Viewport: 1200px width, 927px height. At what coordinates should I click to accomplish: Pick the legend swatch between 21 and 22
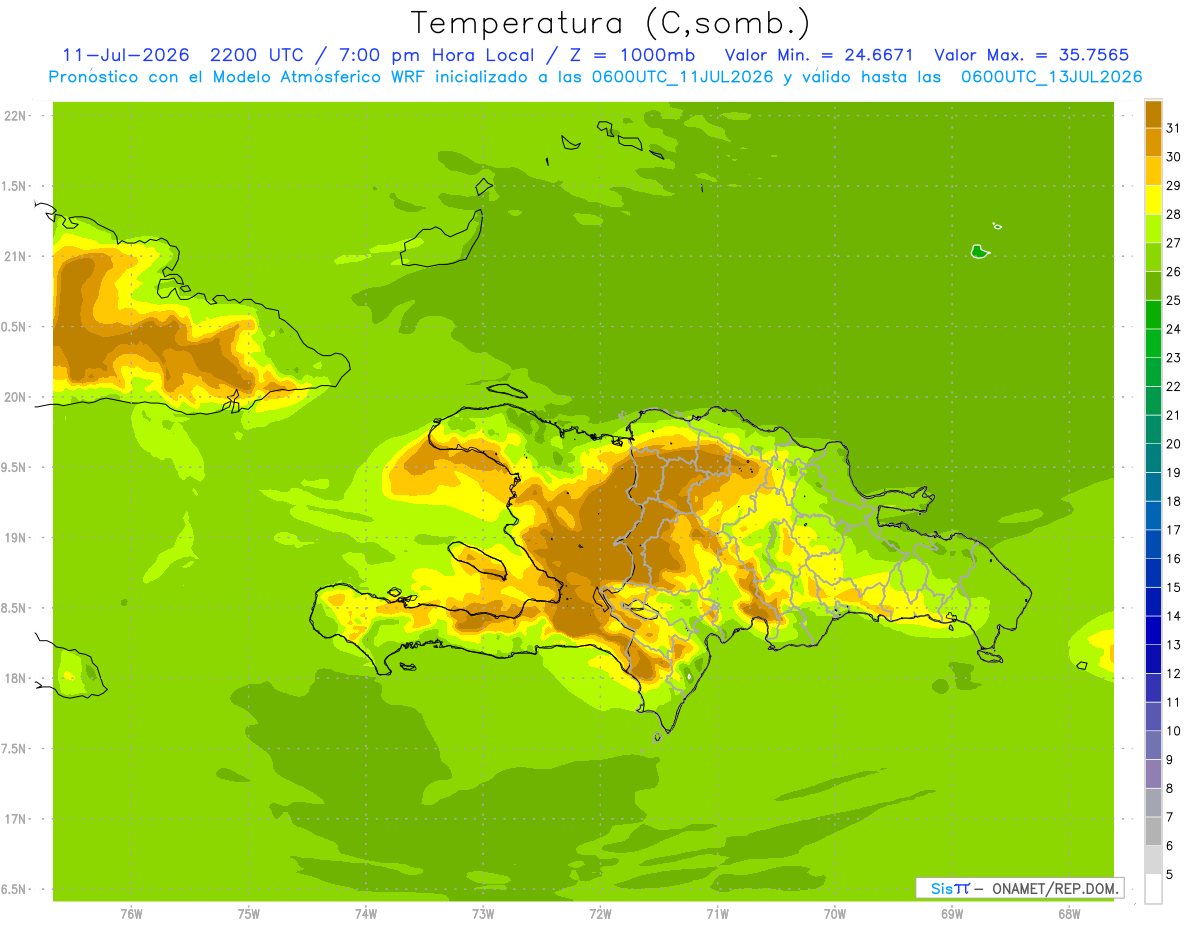tap(1153, 400)
